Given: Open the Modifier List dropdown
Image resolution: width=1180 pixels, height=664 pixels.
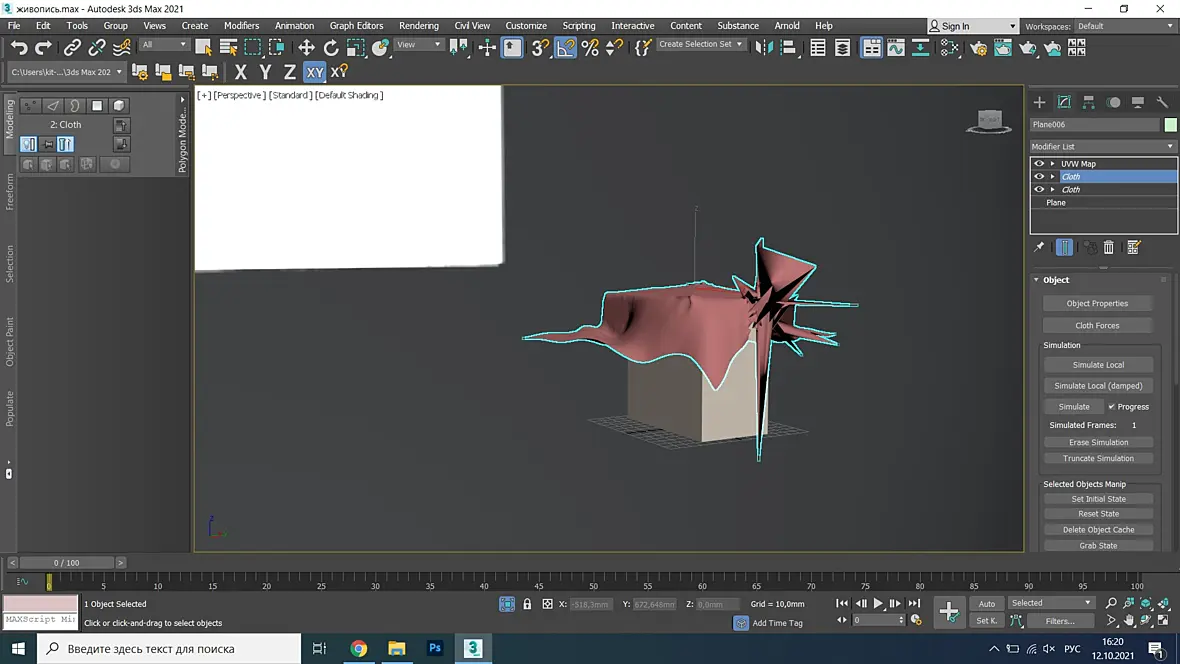Looking at the screenshot, I should coord(1102,146).
